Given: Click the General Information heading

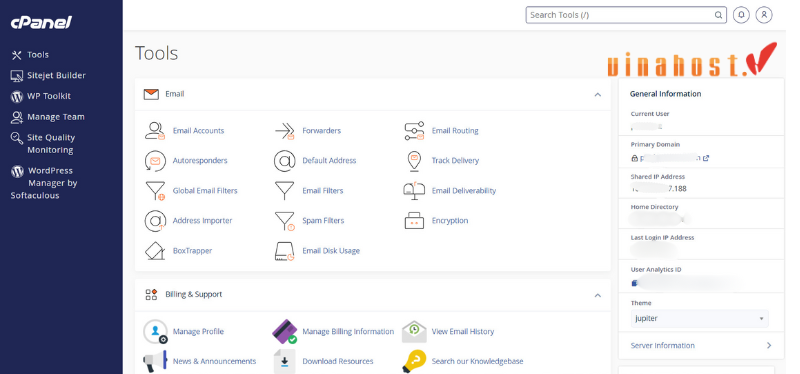Looking at the screenshot, I should click(665, 94).
